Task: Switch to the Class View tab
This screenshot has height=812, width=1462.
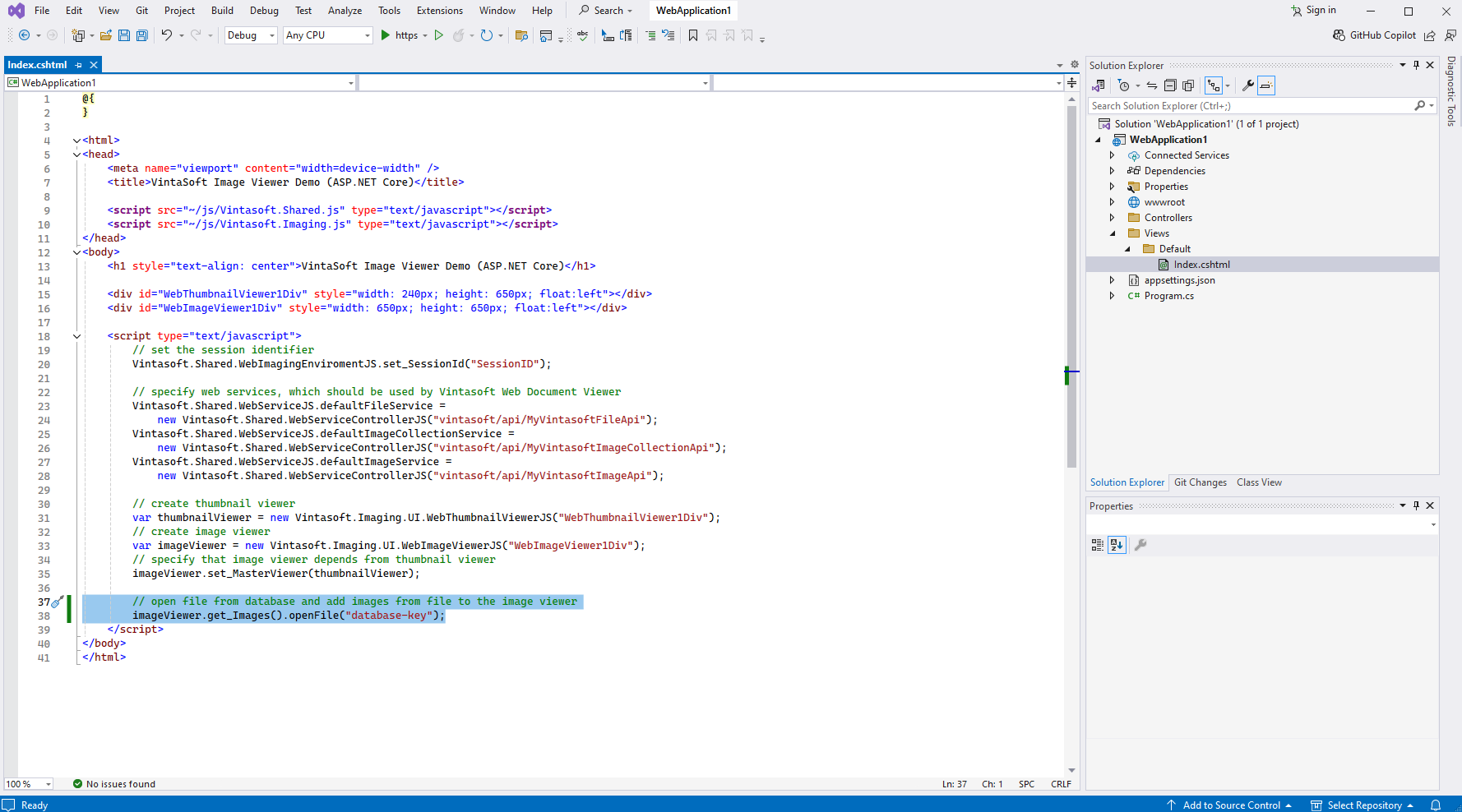Action: pyautogui.click(x=1259, y=482)
